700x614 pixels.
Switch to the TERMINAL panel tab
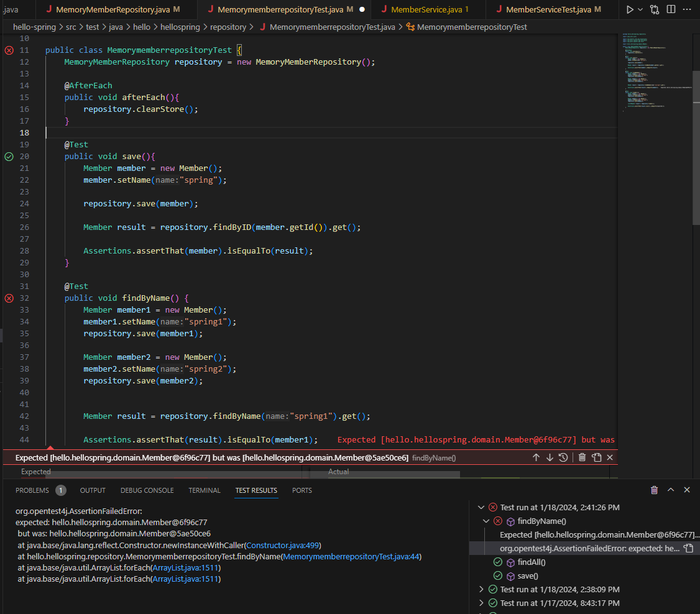coord(204,490)
